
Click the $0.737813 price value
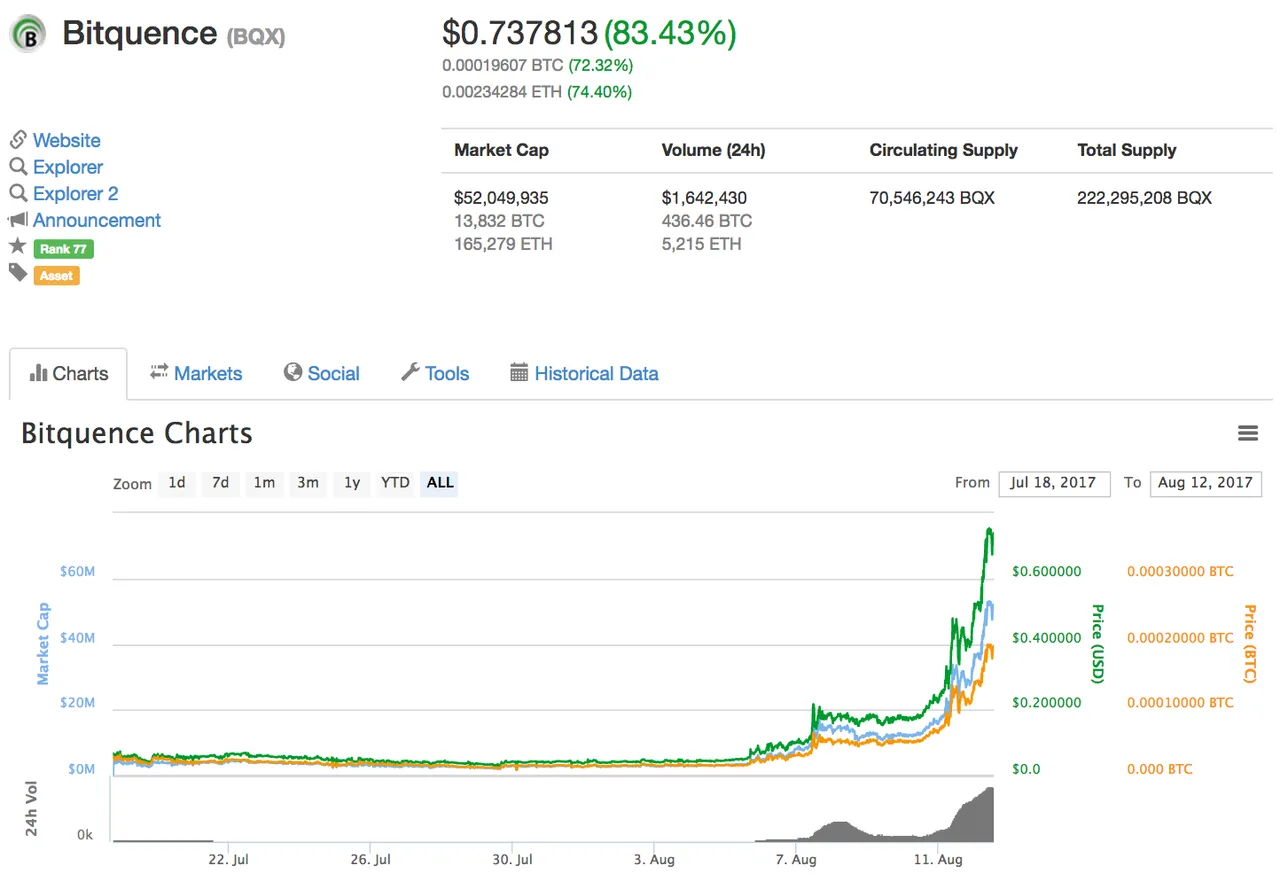click(x=520, y=33)
